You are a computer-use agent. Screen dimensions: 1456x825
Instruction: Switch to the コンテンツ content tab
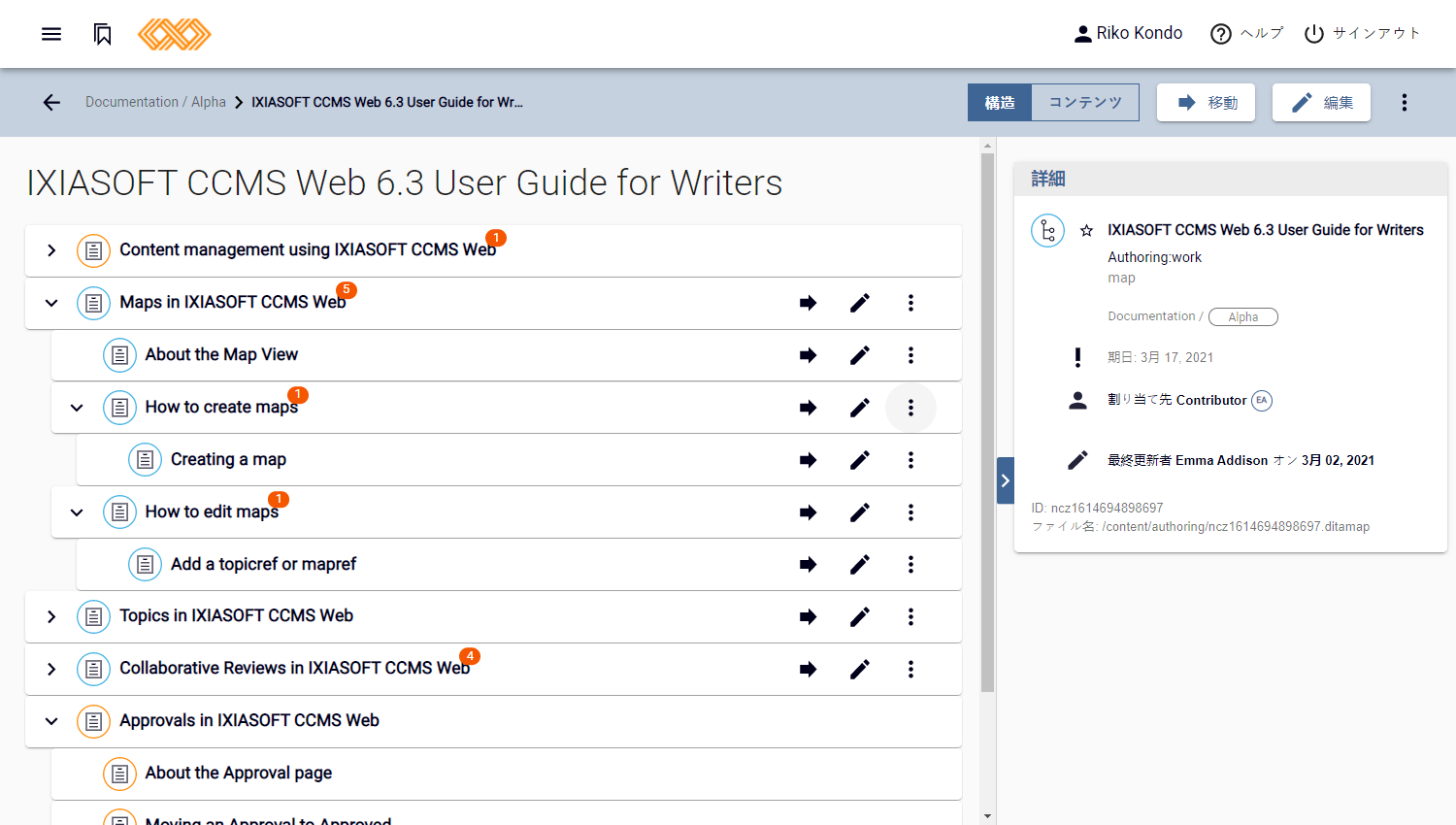(x=1085, y=102)
